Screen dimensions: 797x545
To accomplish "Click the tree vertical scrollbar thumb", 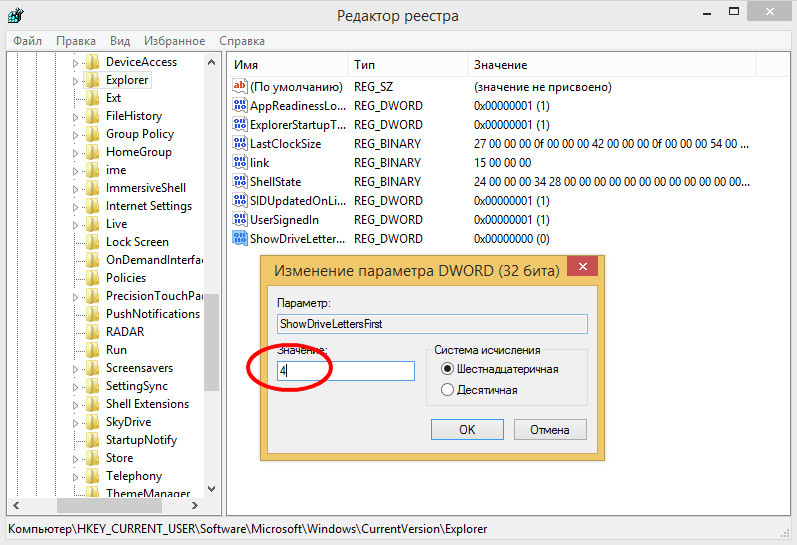I will pos(211,342).
